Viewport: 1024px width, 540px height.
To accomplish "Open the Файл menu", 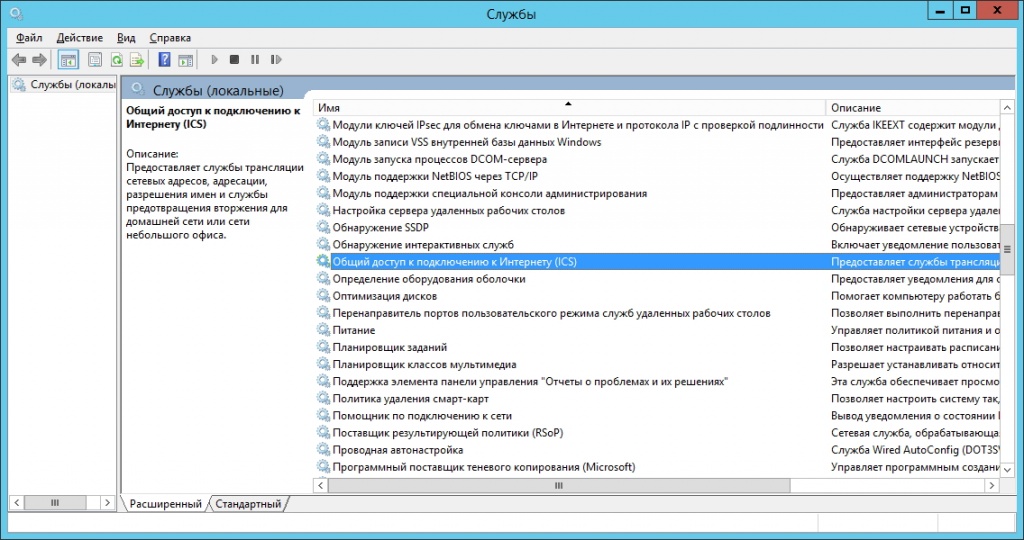I will [29, 38].
